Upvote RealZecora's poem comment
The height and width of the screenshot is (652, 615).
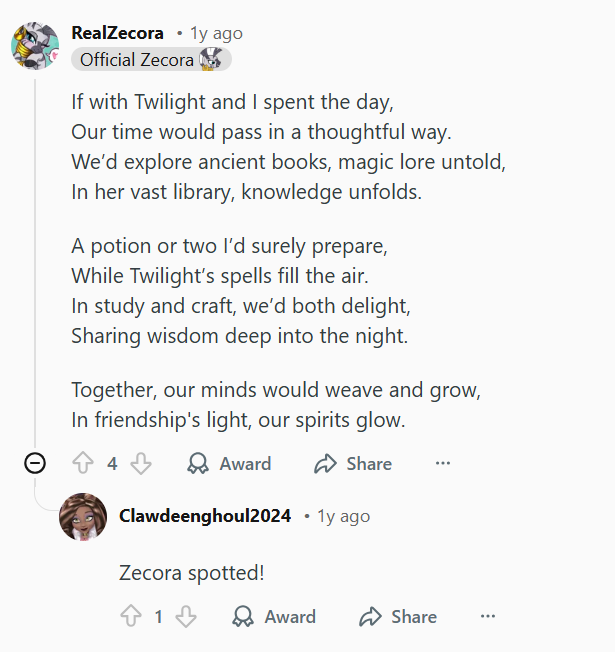[84, 463]
